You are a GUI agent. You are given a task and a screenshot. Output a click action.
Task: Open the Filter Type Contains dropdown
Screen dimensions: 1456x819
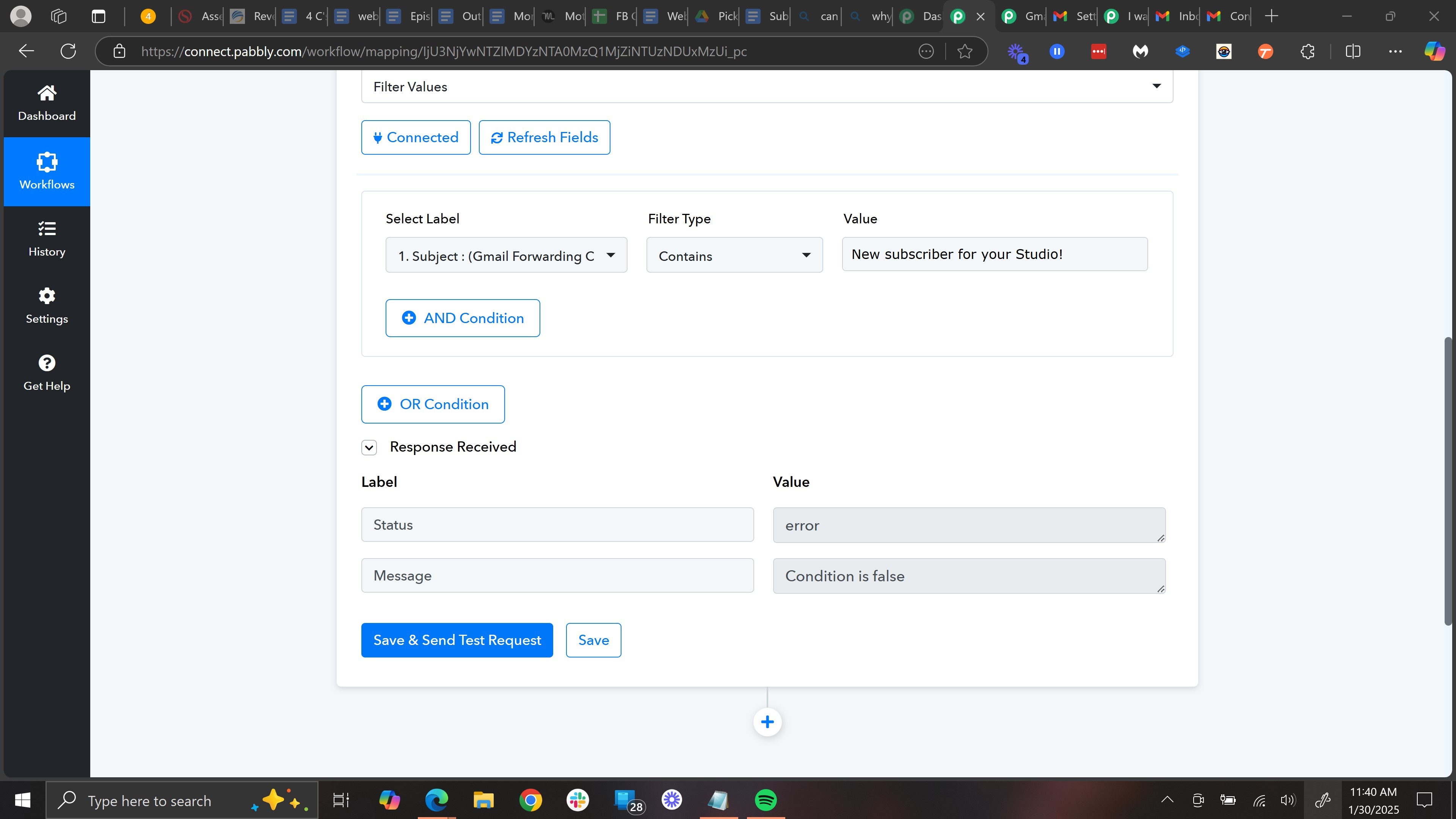(x=734, y=256)
